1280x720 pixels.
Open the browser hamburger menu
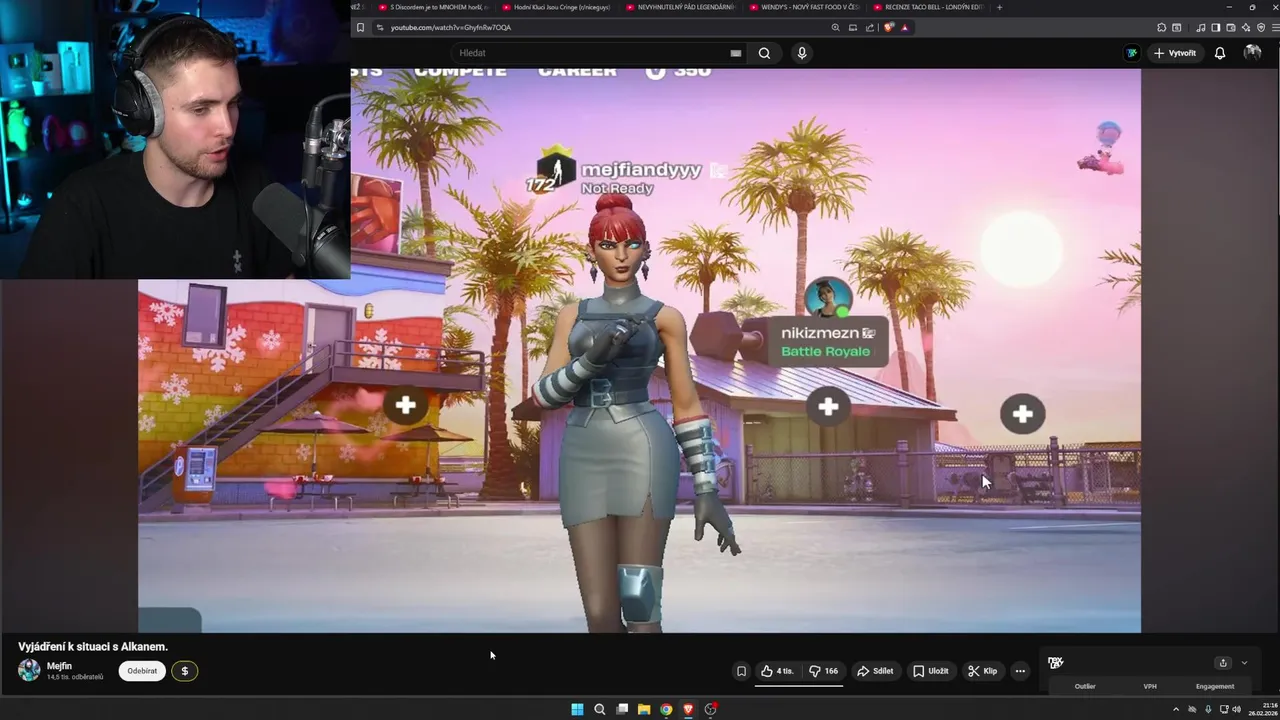click(1275, 27)
